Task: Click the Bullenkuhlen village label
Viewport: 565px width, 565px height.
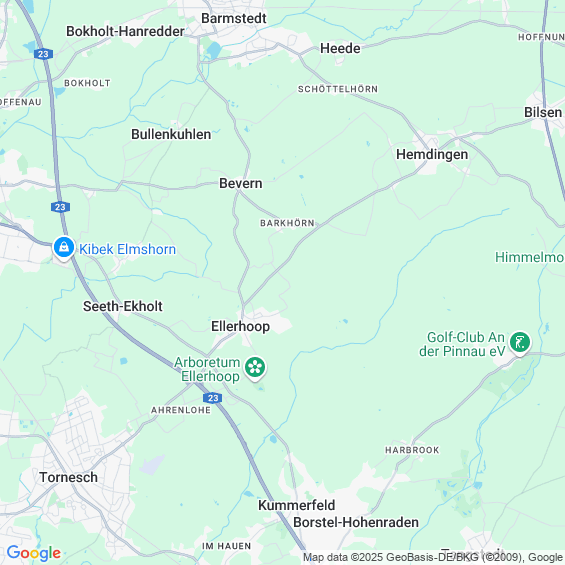Action: 171,134
